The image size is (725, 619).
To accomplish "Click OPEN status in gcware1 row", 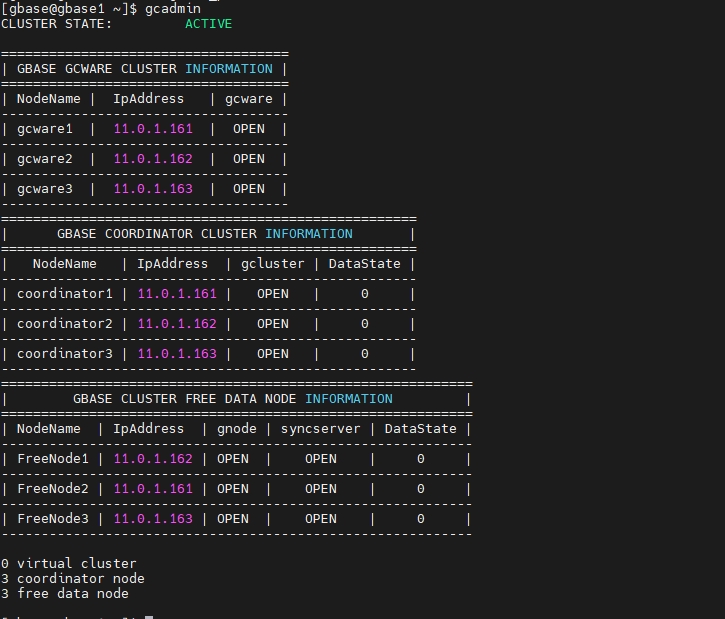I will tap(249, 129).
